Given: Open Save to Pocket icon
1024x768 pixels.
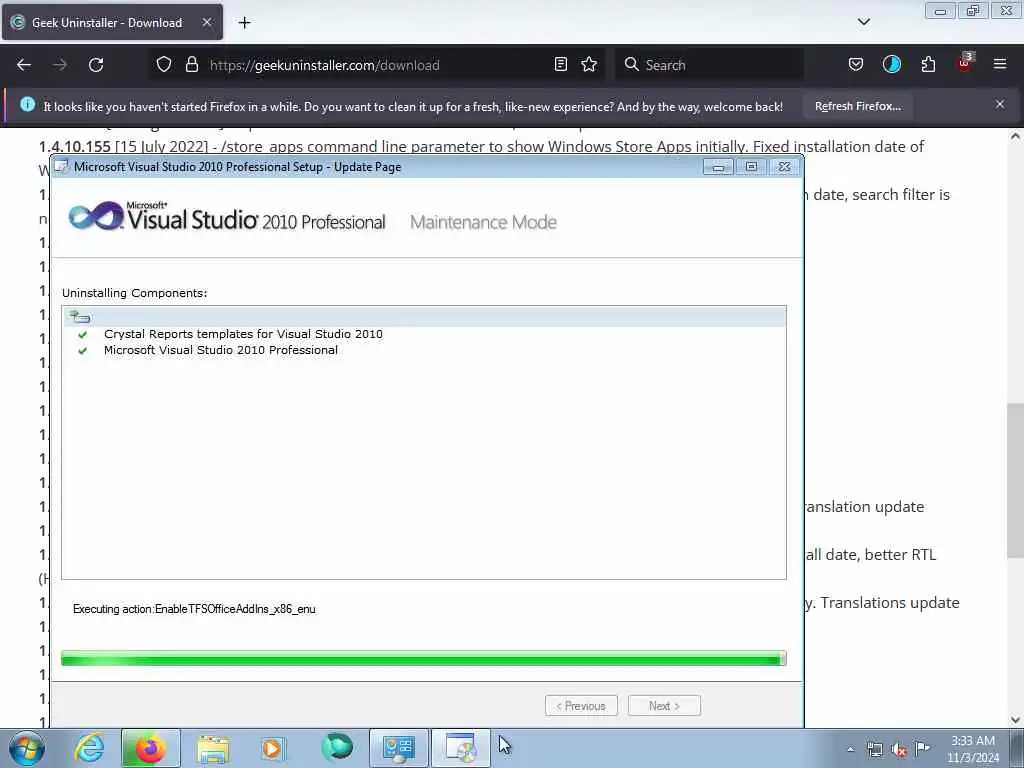Looking at the screenshot, I should (856, 65).
